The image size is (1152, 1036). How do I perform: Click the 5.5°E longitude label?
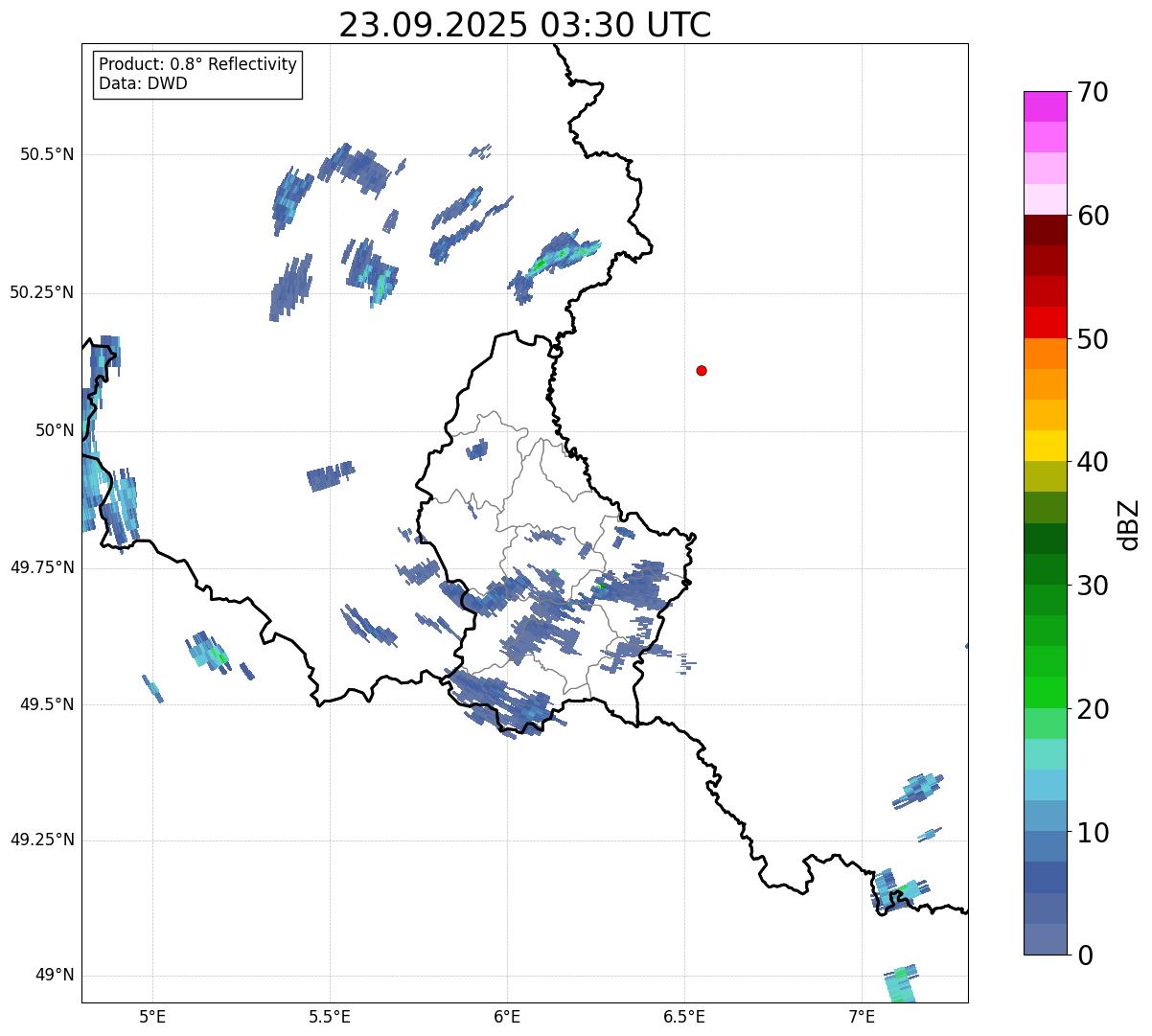click(x=330, y=1016)
